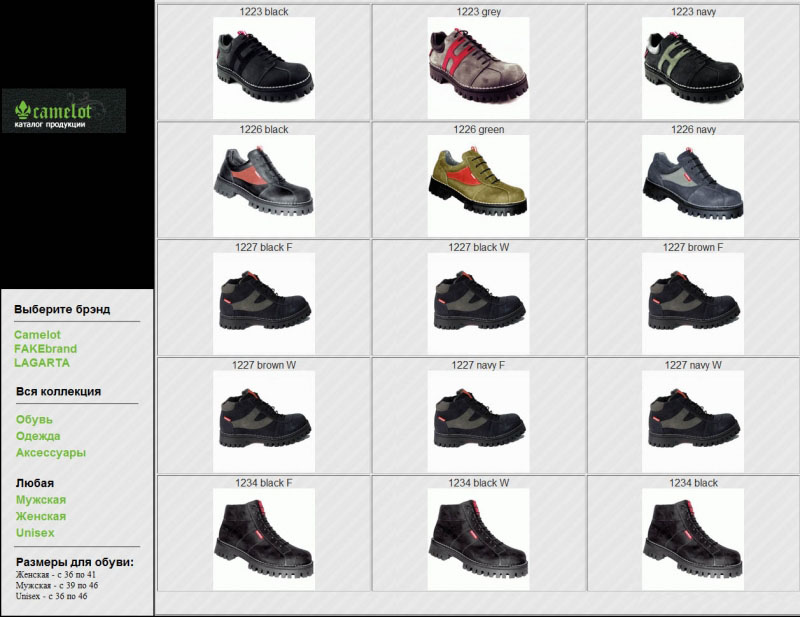Click the 'Вся коллекция' heading

tap(58, 391)
